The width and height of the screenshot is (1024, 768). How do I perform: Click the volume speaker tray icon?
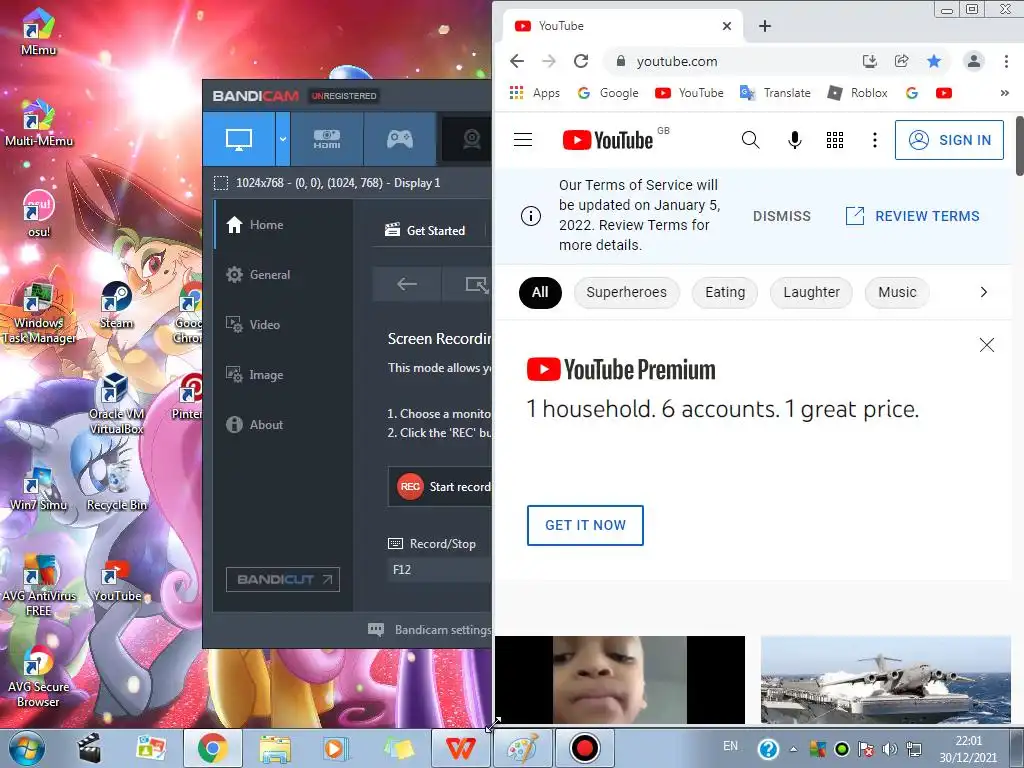(x=889, y=748)
